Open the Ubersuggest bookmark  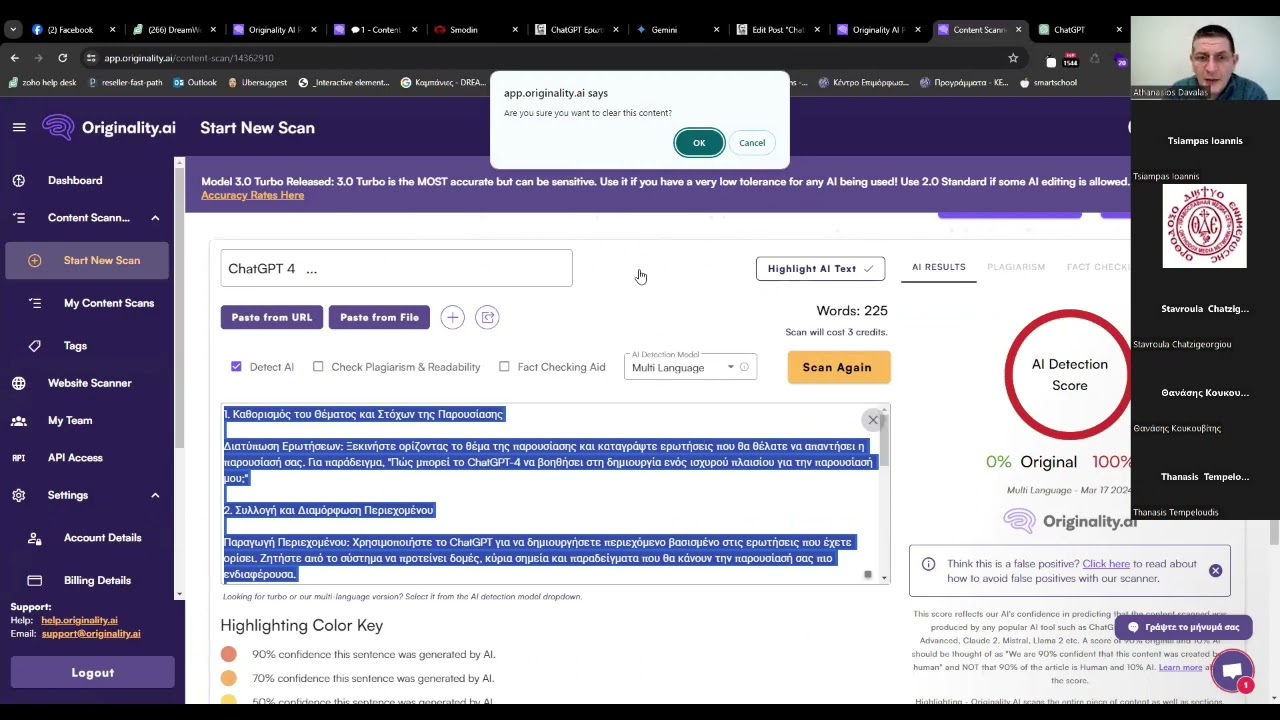pos(257,83)
